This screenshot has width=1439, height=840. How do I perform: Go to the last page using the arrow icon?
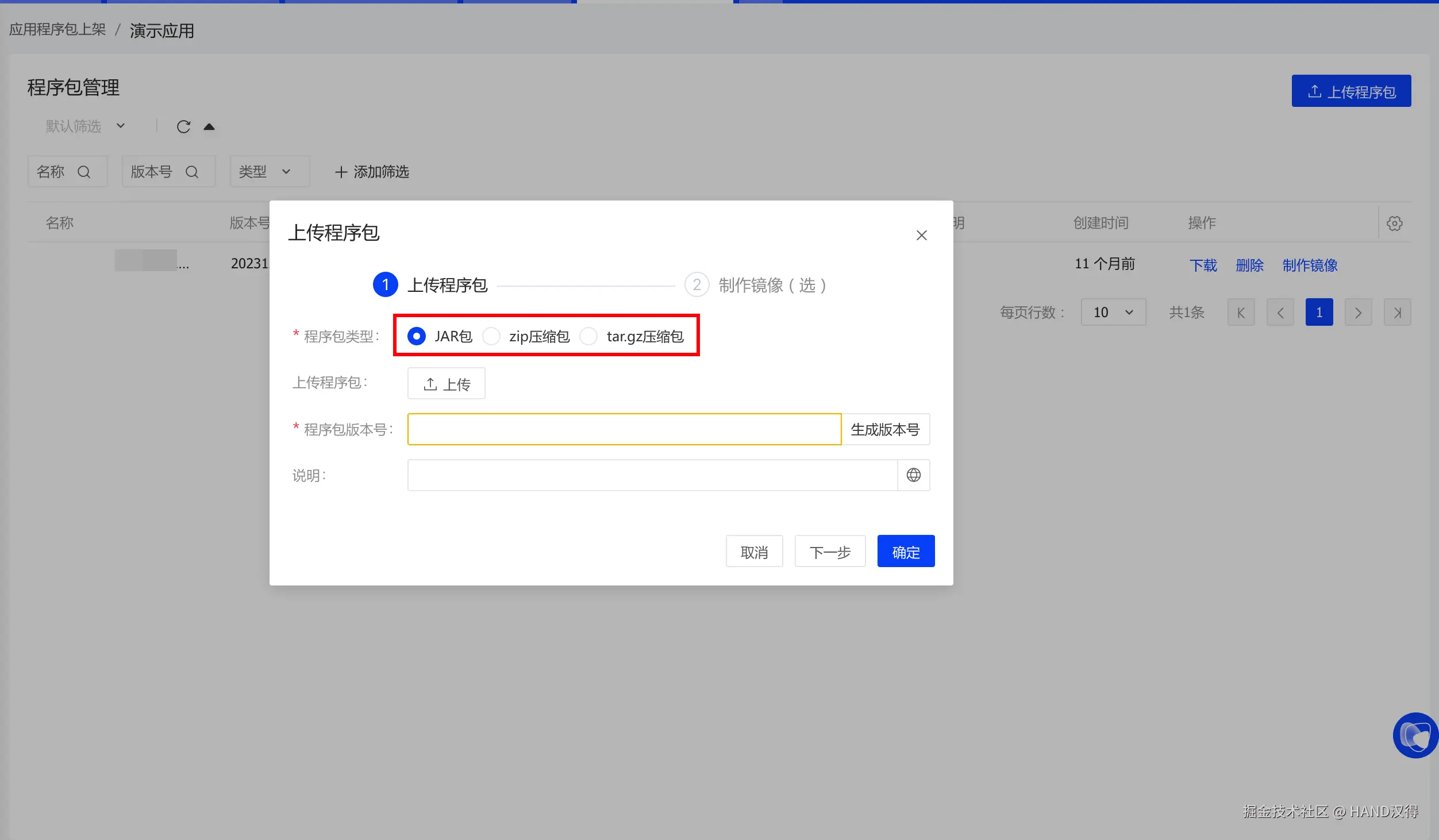click(1397, 313)
